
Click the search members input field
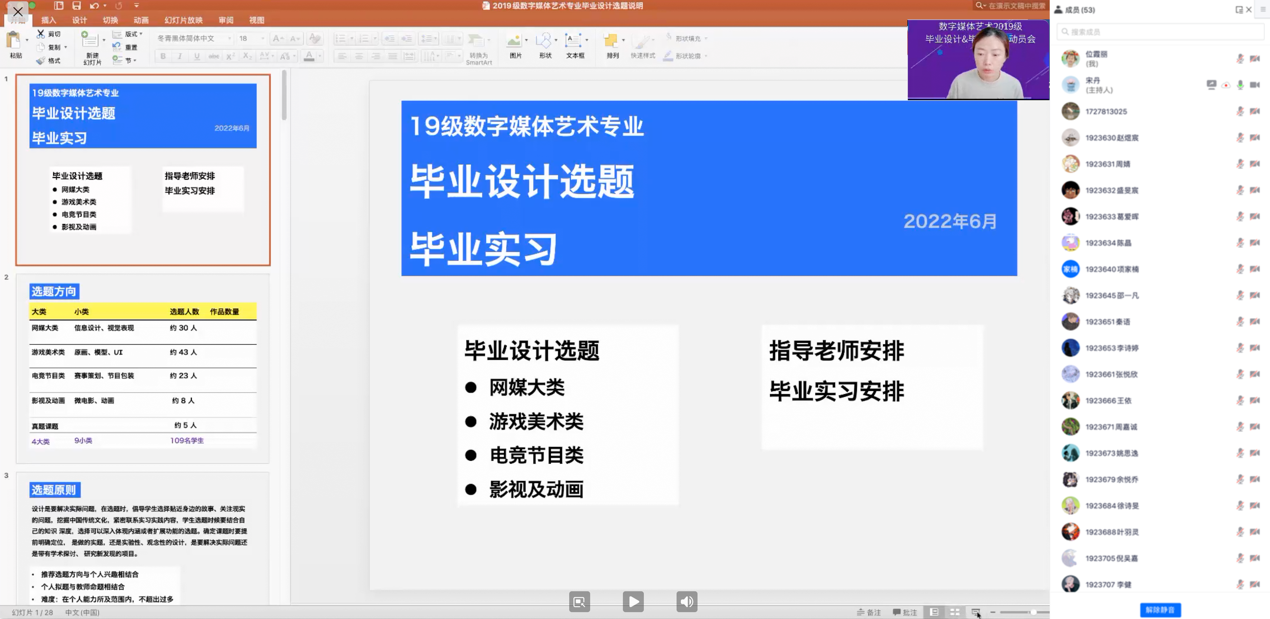(x=1160, y=32)
